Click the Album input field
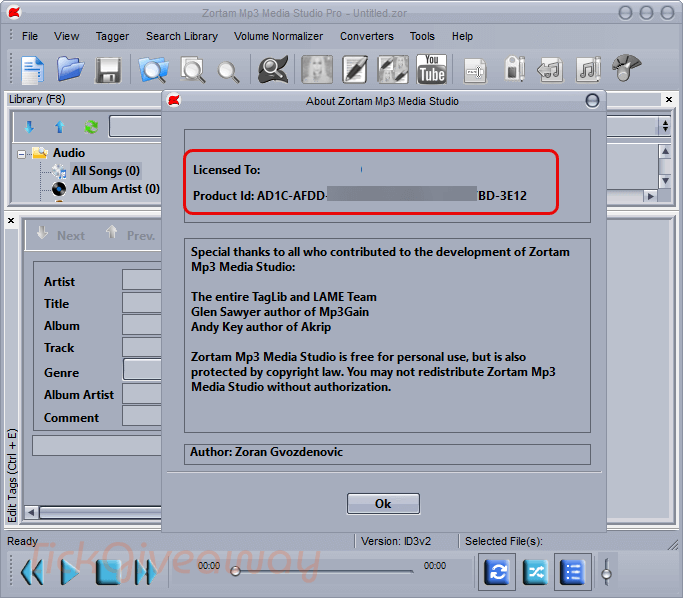 pyautogui.click(x=142, y=325)
